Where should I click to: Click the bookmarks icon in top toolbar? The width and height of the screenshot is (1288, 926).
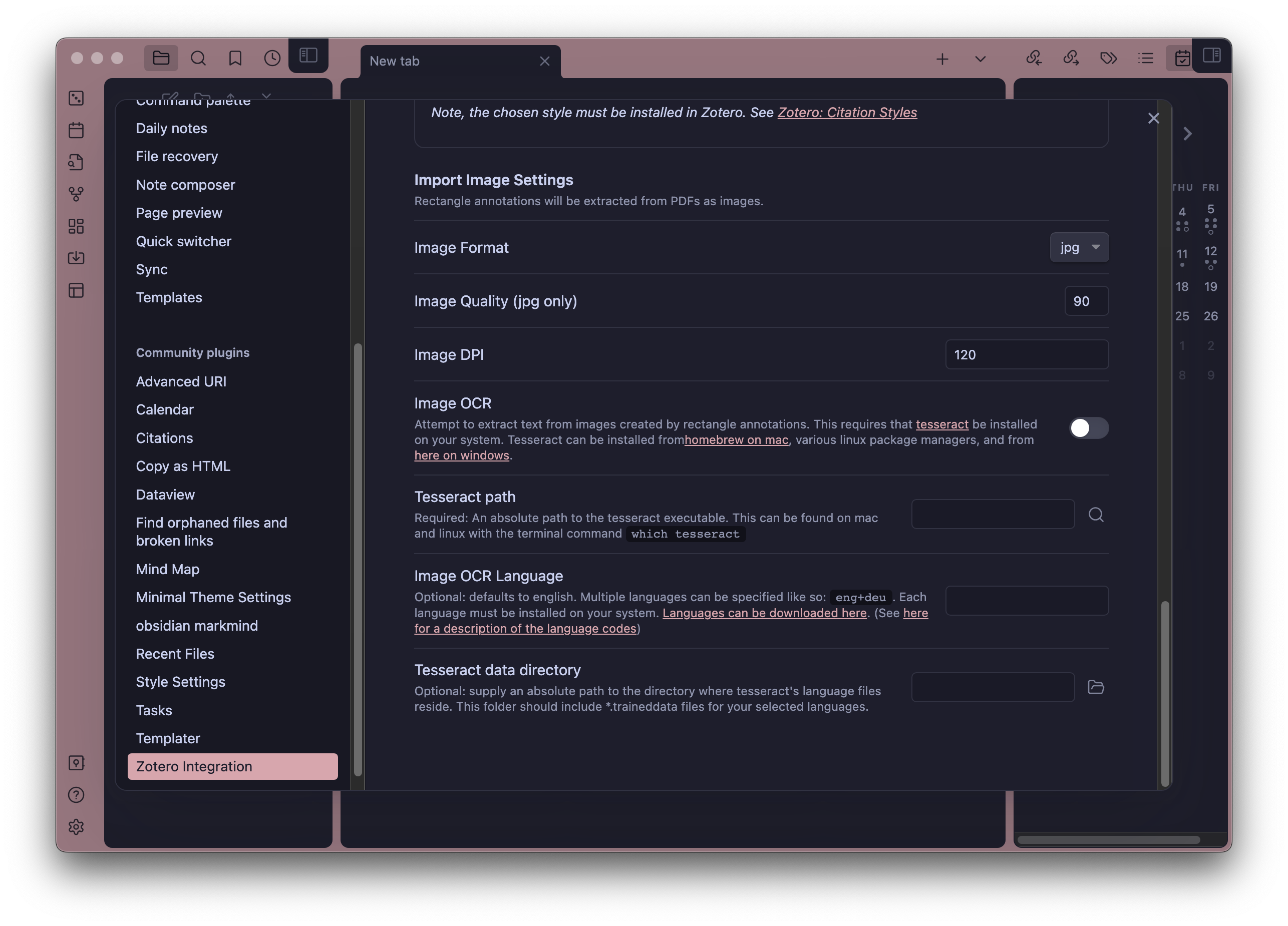(x=235, y=58)
